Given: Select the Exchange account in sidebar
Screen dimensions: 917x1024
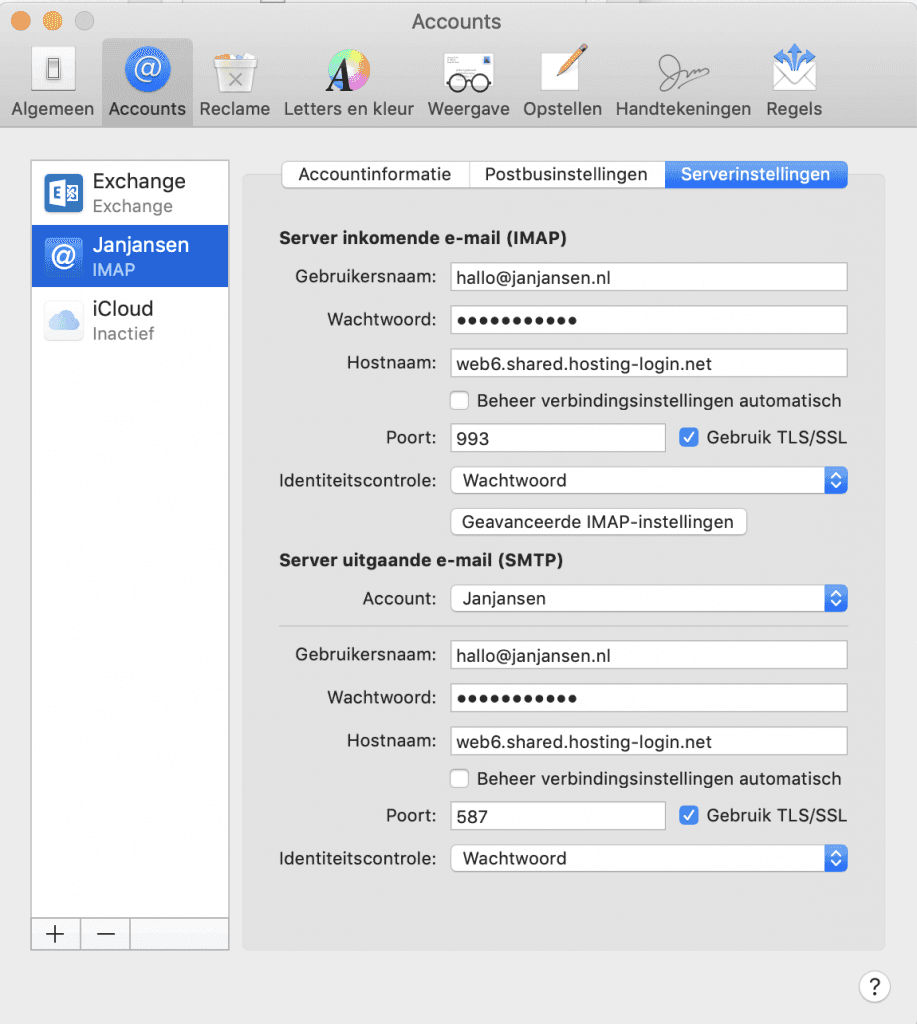Looking at the screenshot, I should (x=130, y=193).
